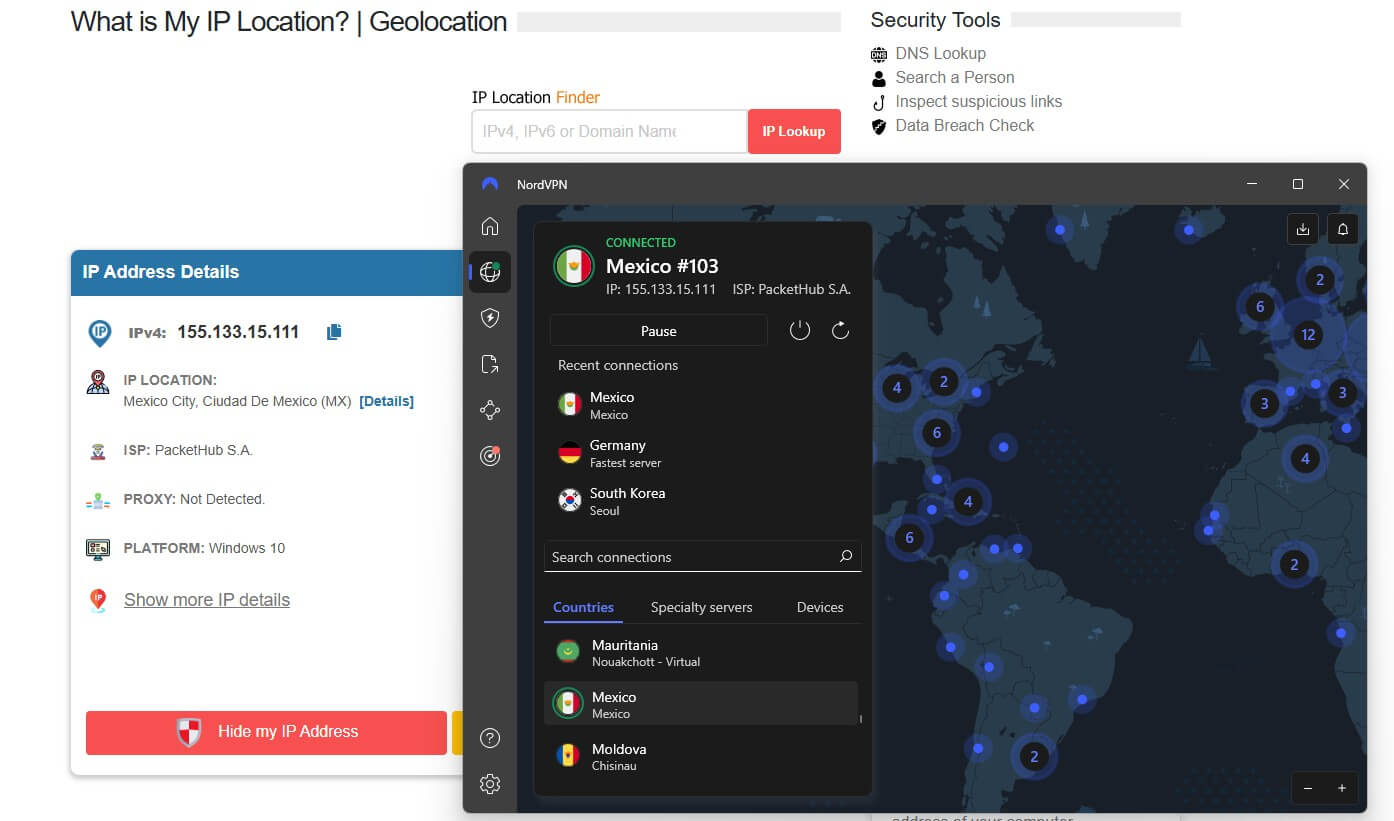Viewport: 1394px width, 821px height.
Task: Click the hook icon for suspicious links
Action: [x=879, y=102]
